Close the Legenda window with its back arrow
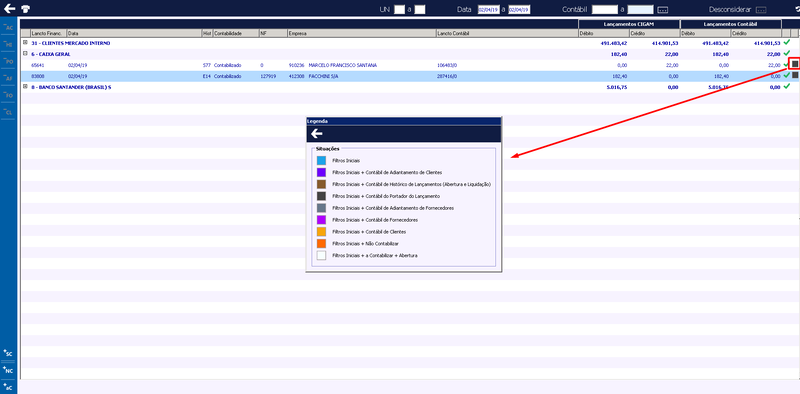 click(317, 134)
